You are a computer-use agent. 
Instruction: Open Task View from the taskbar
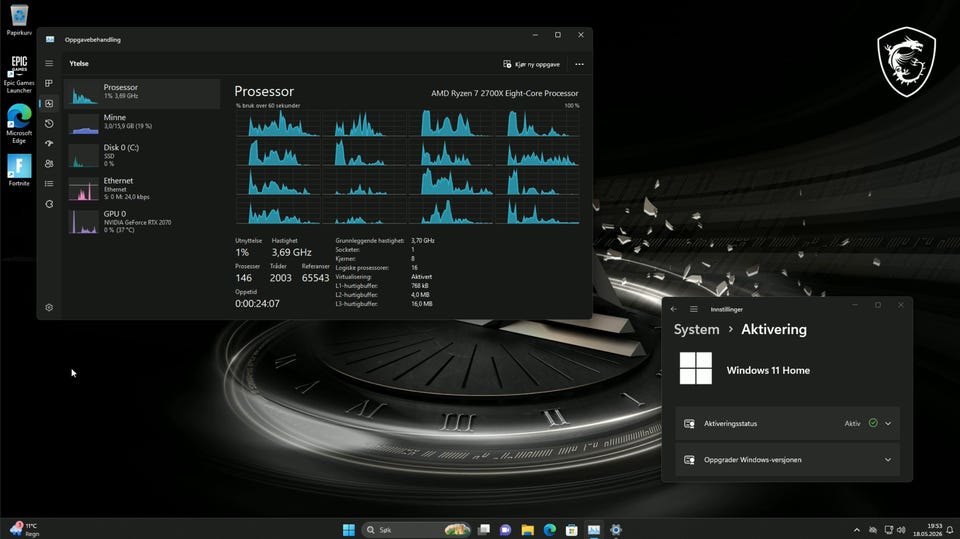coord(484,530)
